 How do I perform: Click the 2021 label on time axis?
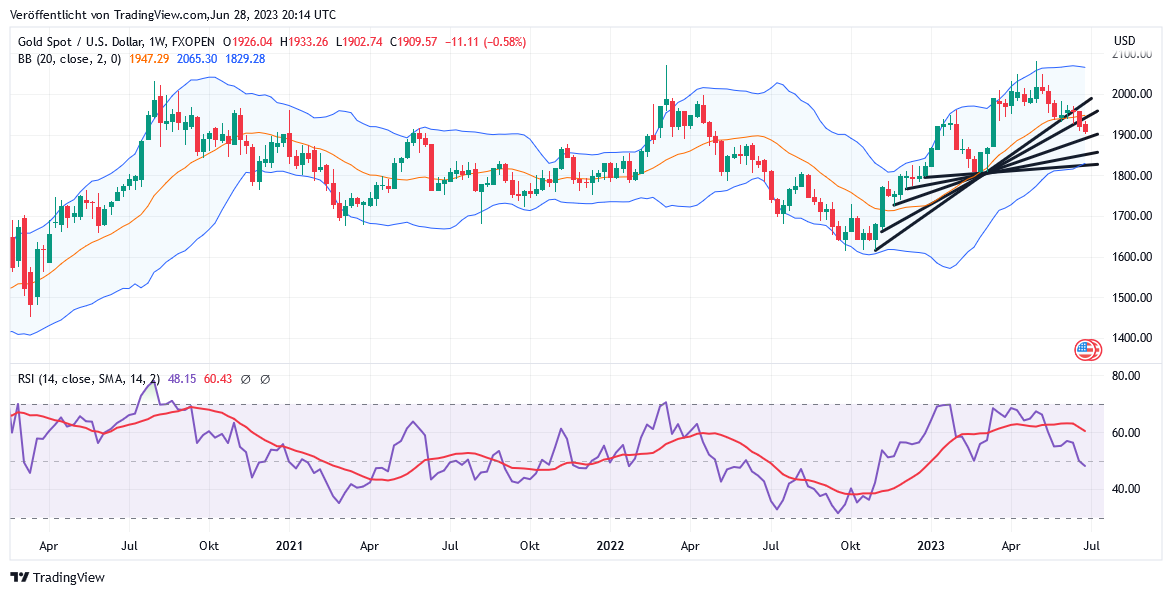tap(289, 546)
